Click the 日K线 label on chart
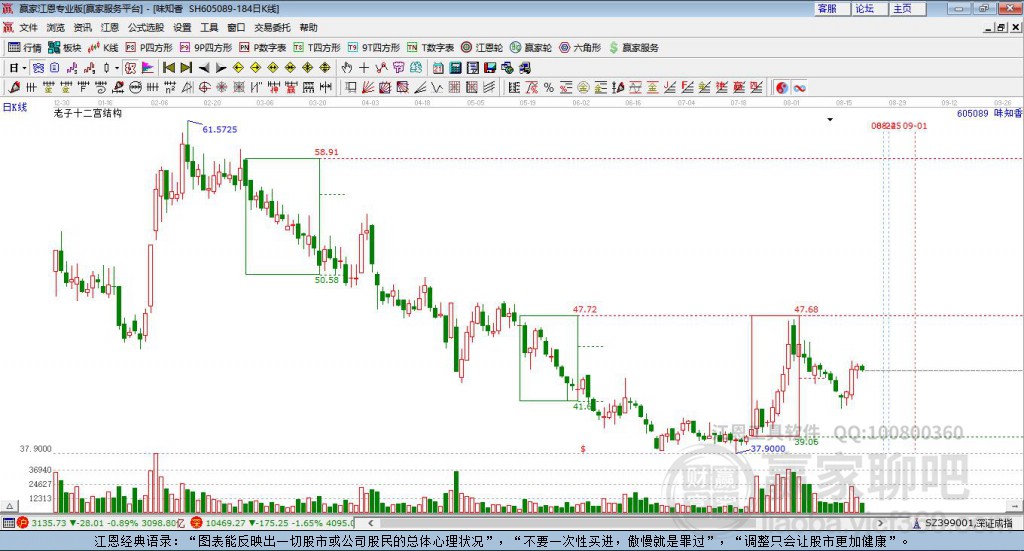The image size is (1024, 551). [x=15, y=107]
